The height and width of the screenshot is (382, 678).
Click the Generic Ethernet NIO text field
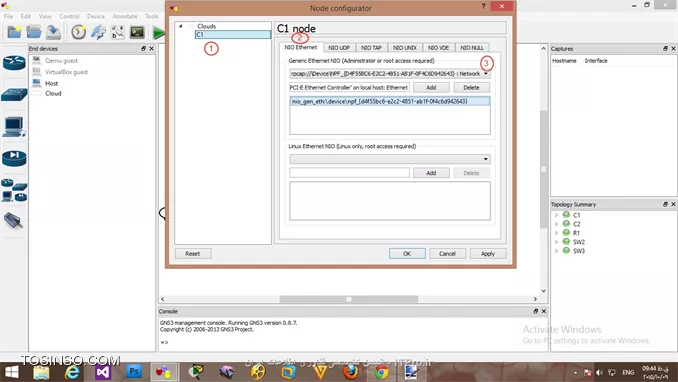click(x=349, y=87)
